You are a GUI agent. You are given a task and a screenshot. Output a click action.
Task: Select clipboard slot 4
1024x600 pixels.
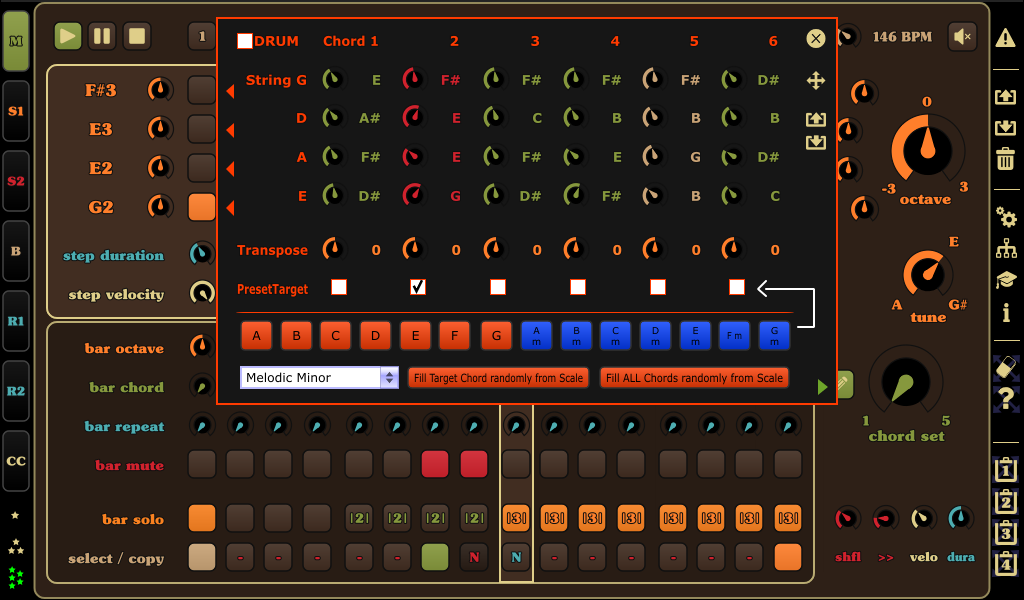1006,563
